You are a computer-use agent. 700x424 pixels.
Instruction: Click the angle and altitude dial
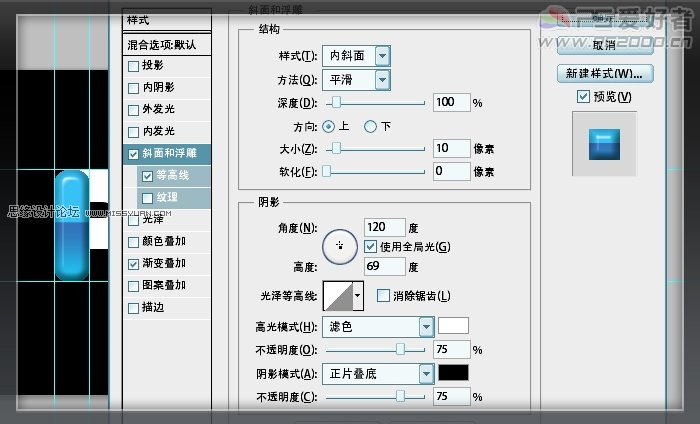340,246
